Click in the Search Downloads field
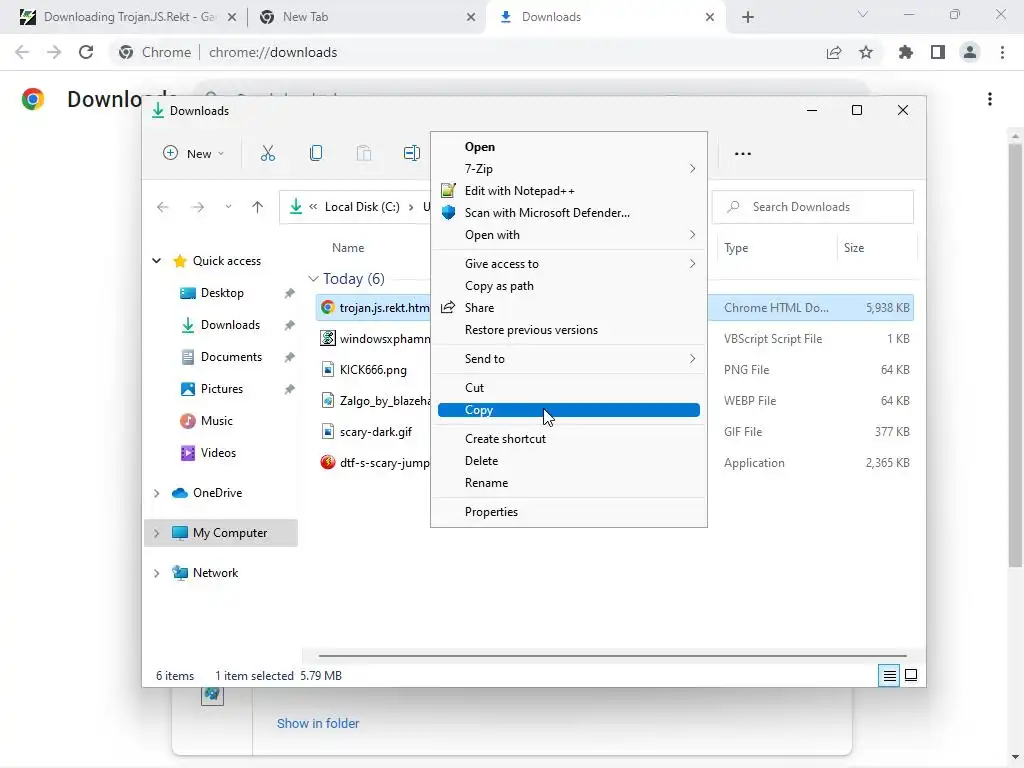This screenshot has height=768, width=1024. pyautogui.click(x=812, y=207)
